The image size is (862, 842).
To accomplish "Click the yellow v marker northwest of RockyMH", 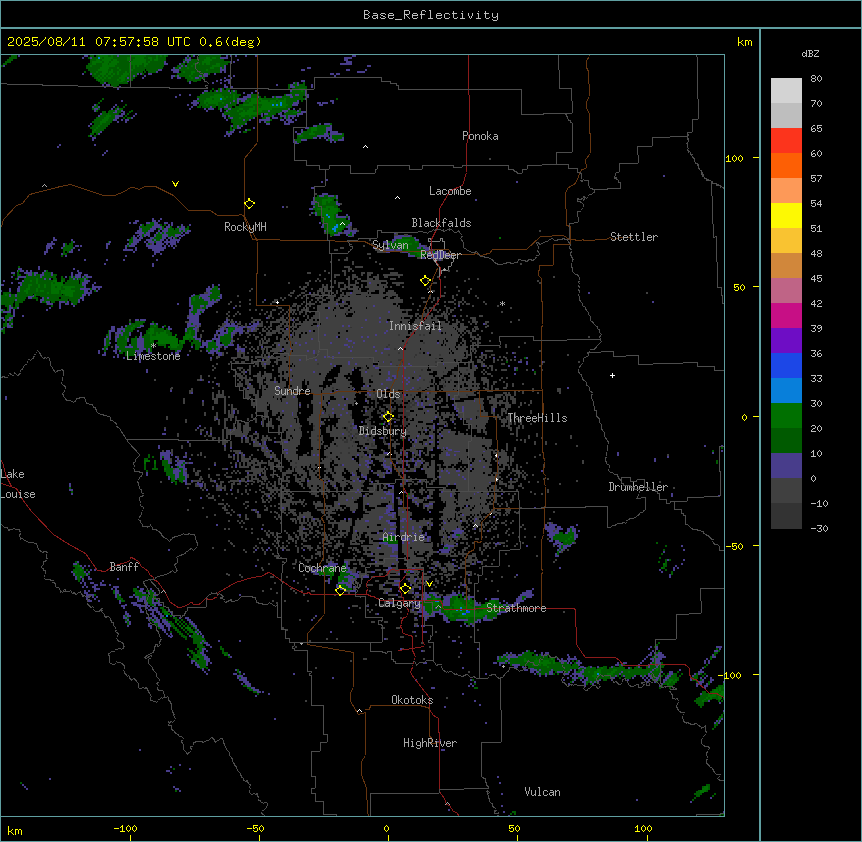I will pos(175,184).
